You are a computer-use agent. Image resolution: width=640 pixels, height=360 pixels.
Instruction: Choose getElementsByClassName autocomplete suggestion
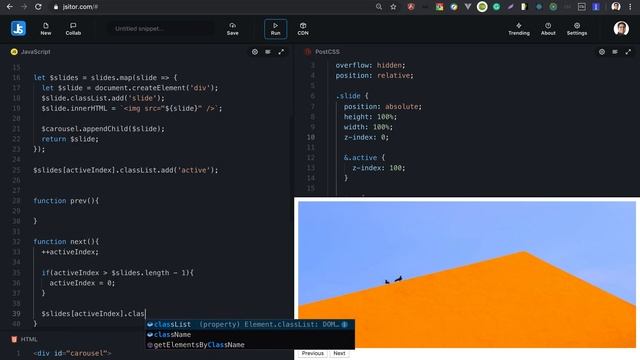(x=250, y=345)
